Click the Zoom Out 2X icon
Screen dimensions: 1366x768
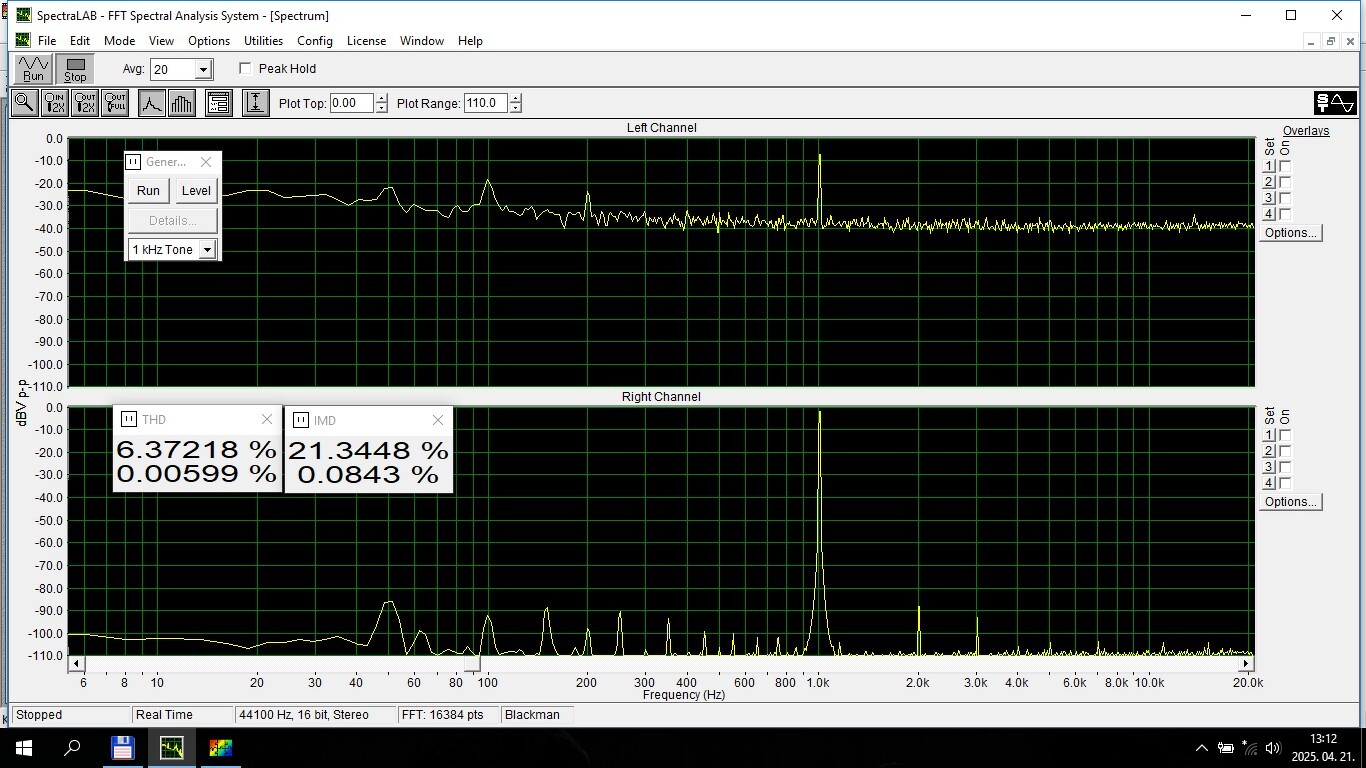click(x=85, y=102)
